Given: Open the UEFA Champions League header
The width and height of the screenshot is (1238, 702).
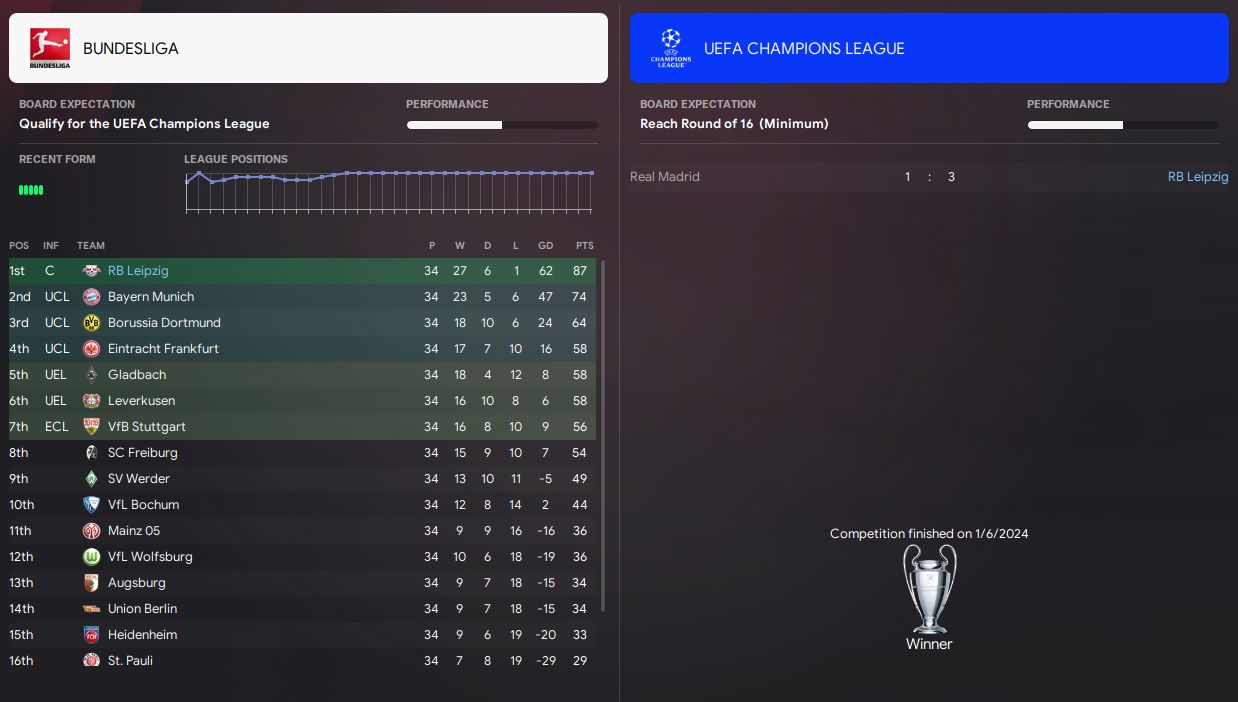Looking at the screenshot, I should click(928, 48).
